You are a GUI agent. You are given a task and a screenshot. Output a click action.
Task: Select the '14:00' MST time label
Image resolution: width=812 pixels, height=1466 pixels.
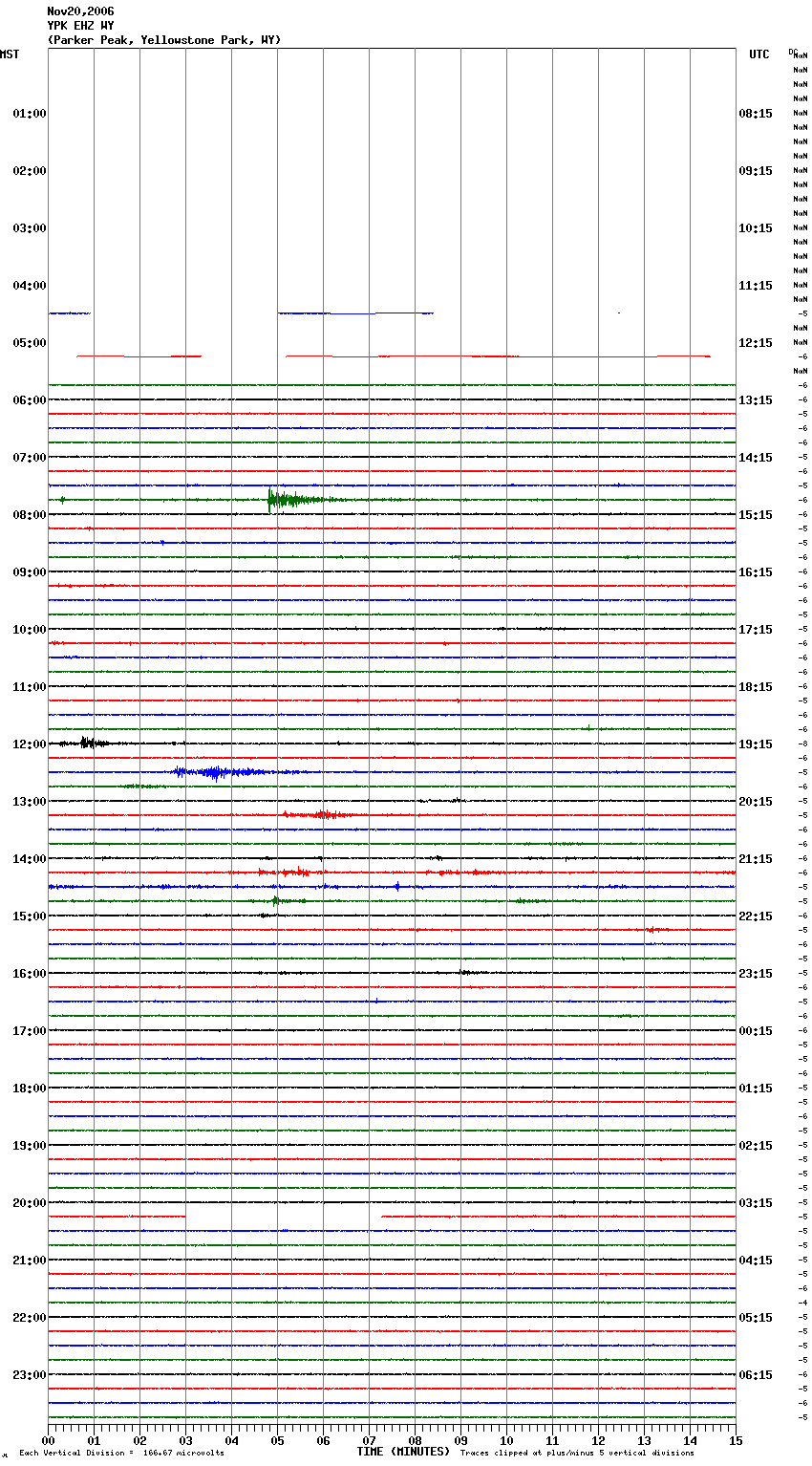pos(30,859)
